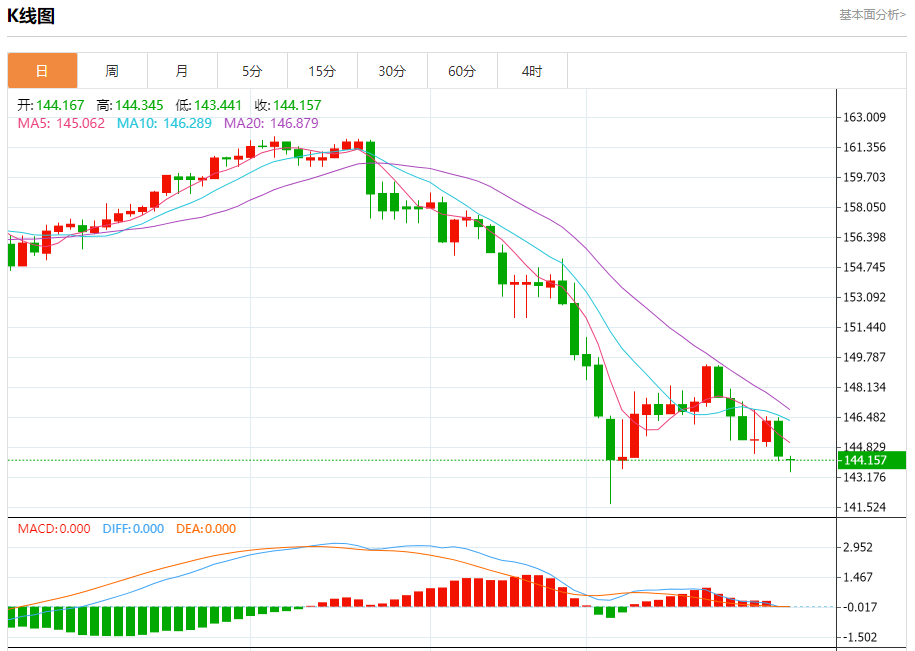This screenshot has height=651, width=915.
Task: Click the 149.787 price axis label
Action: pos(864,357)
